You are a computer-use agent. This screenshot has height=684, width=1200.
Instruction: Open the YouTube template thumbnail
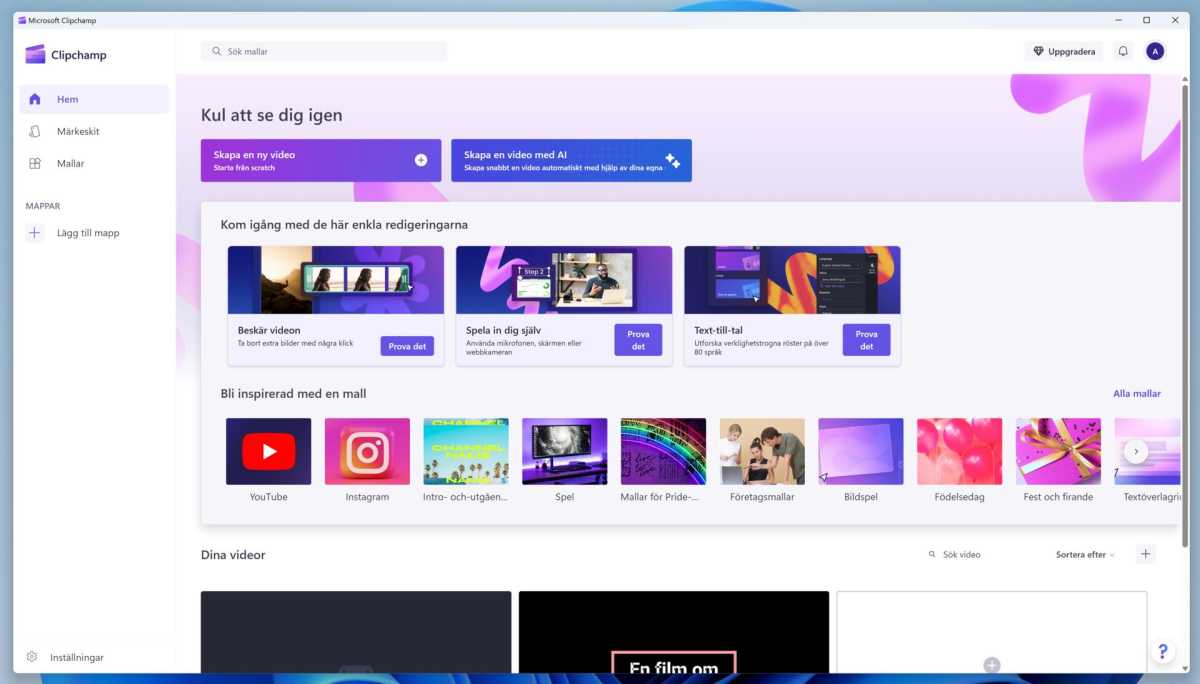[x=268, y=449]
